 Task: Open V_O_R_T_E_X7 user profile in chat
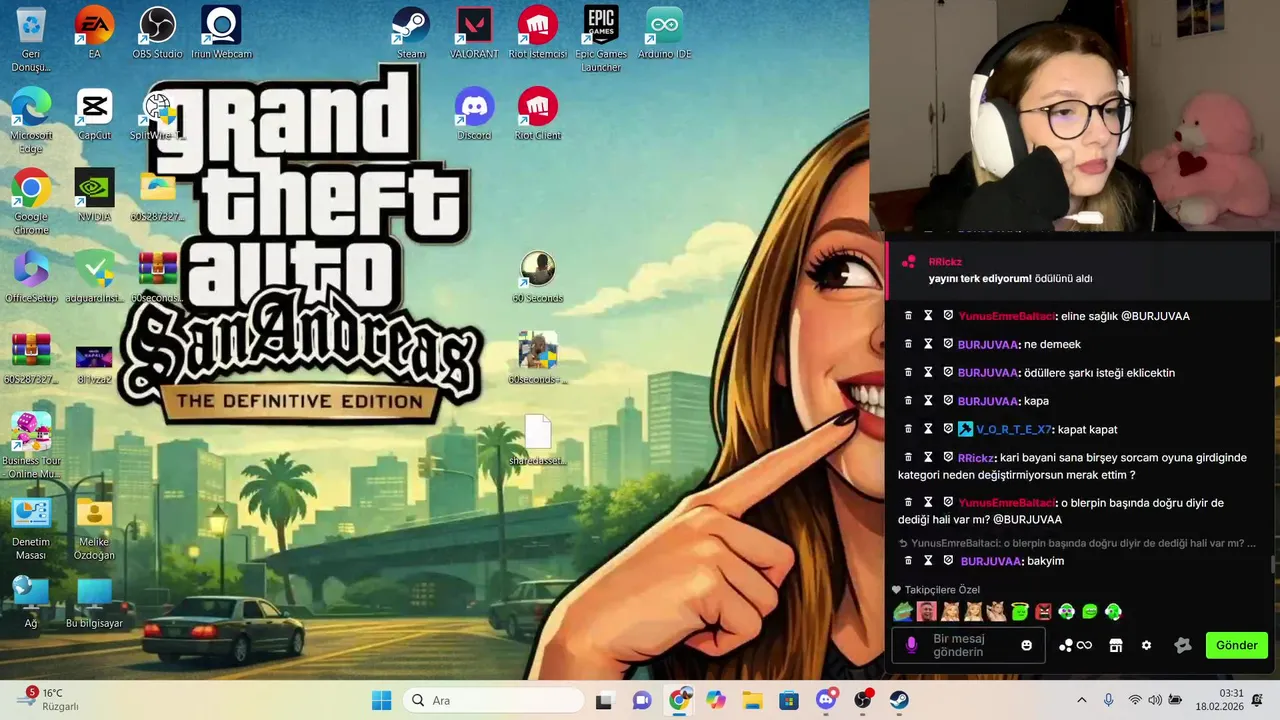tap(1013, 429)
